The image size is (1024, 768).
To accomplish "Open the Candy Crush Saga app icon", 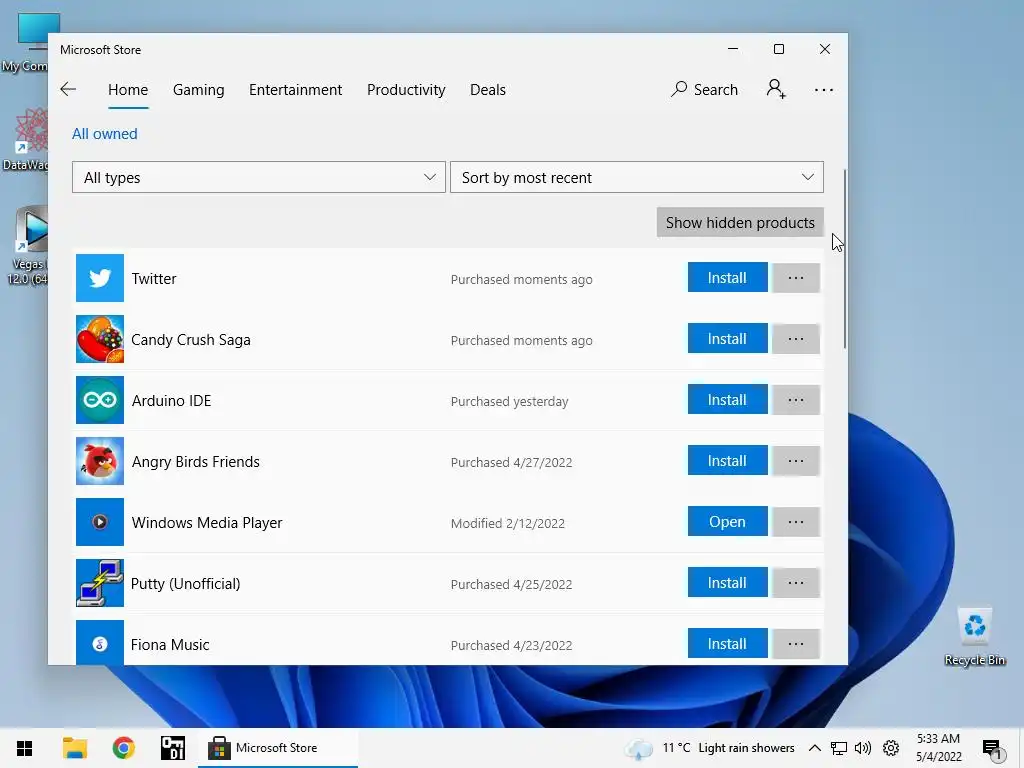I will point(100,339).
